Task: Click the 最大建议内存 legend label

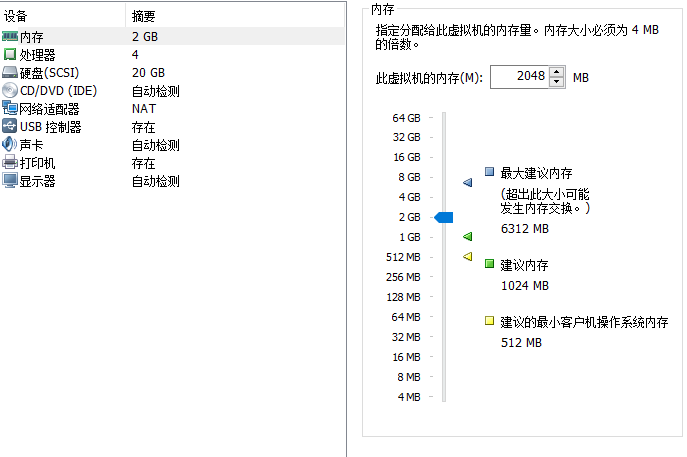Action: pos(536,173)
